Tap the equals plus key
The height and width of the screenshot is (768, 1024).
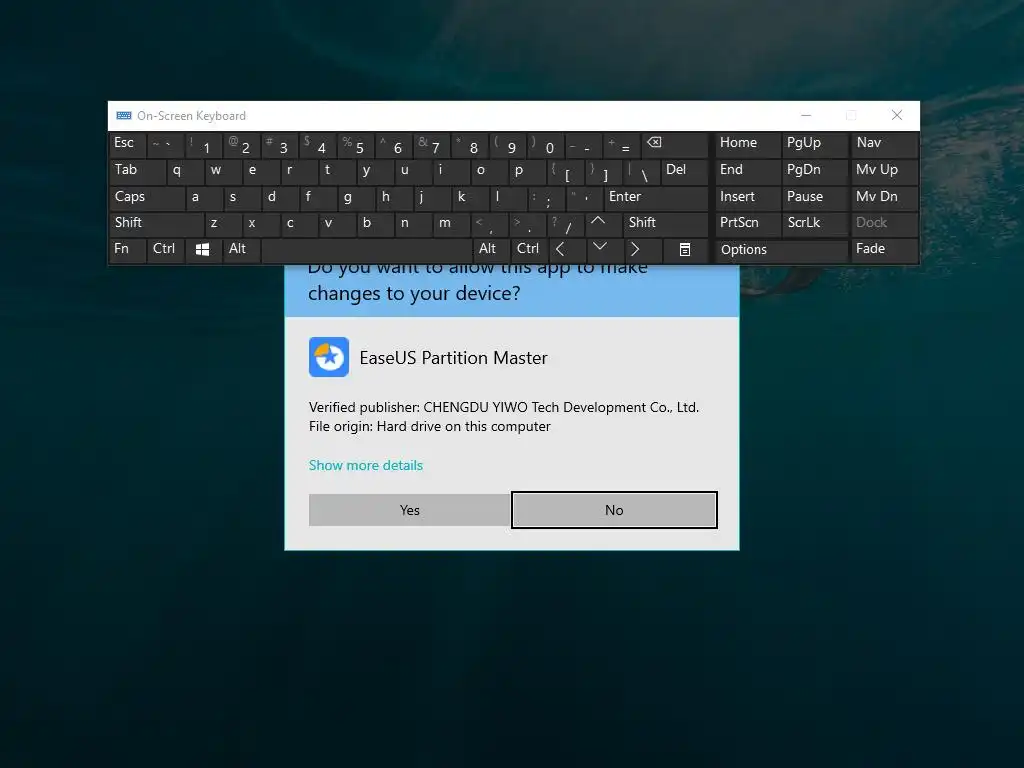(x=622, y=144)
